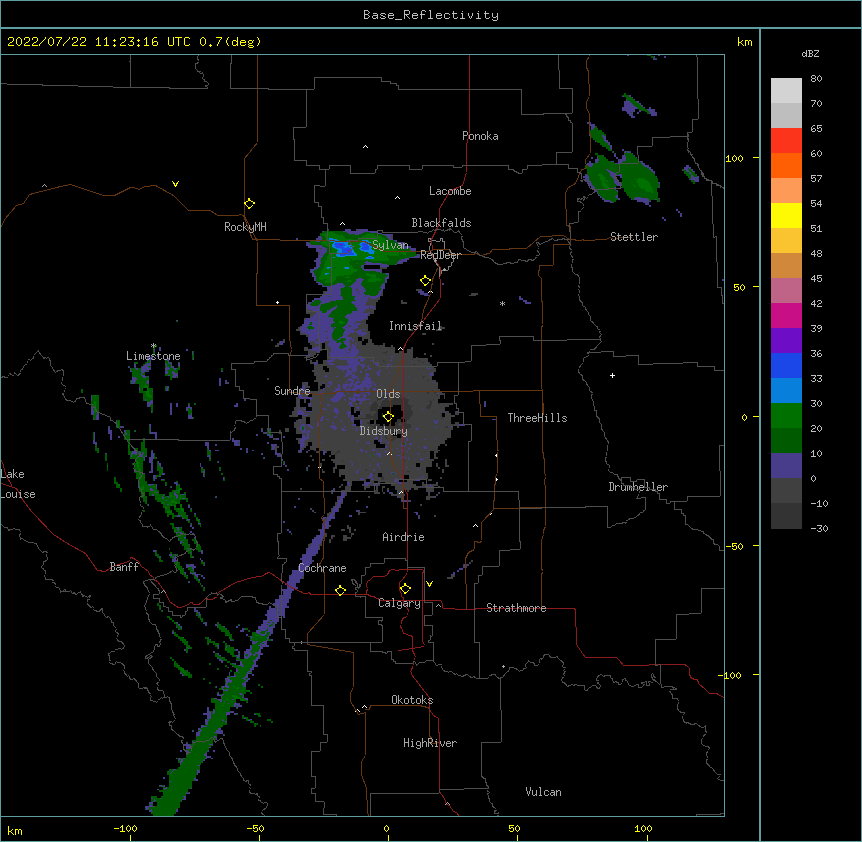The height and width of the screenshot is (842, 862).
Task: Click the Base_Reflectivity title
Action: [x=431, y=15]
